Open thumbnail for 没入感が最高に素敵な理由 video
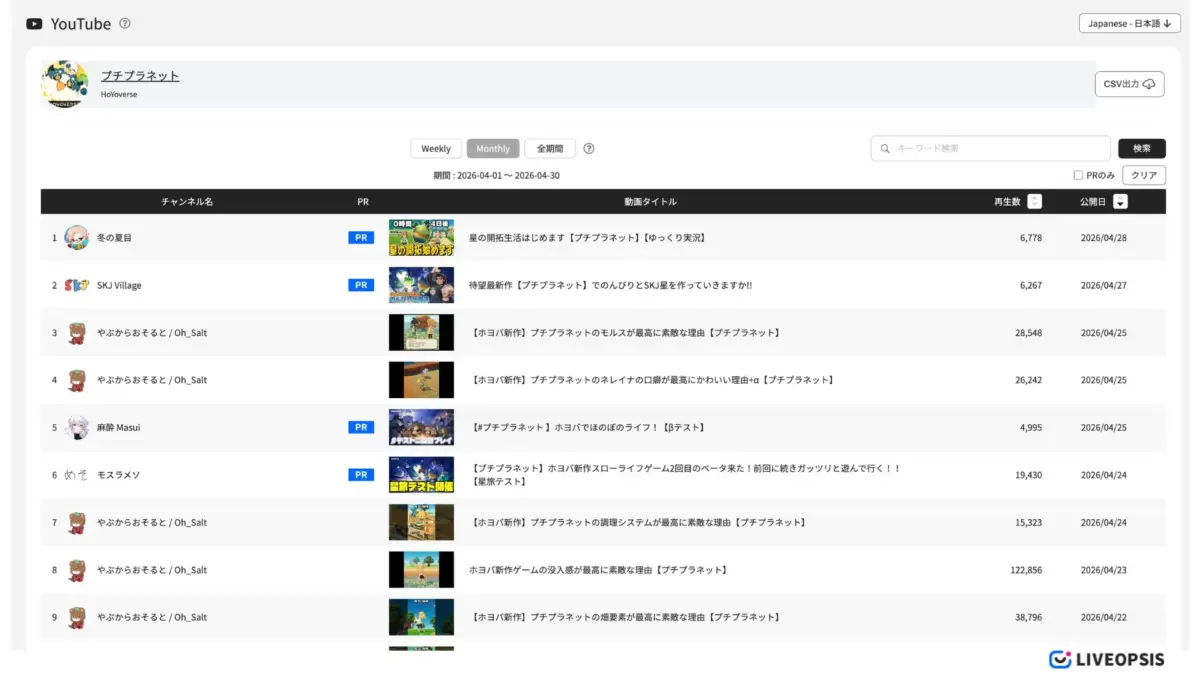The height and width of the screenshot is (675, 1200). point(421,570)
